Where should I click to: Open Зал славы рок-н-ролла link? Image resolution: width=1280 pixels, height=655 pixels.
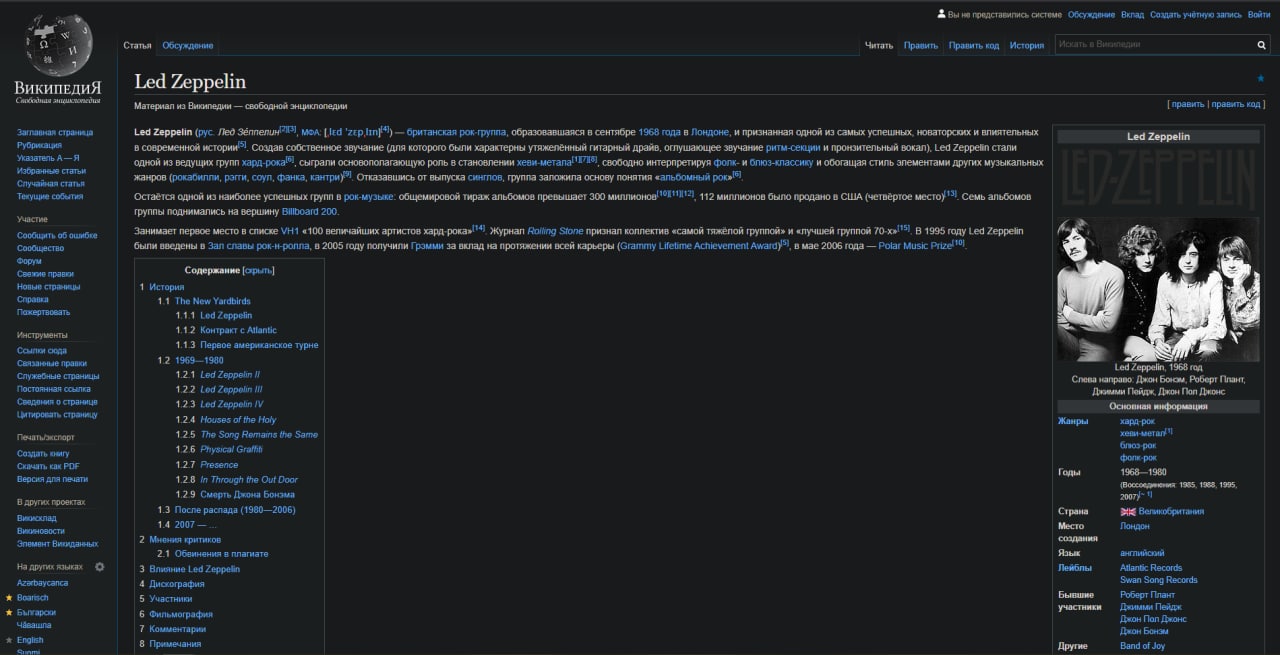tap(258, 245)
